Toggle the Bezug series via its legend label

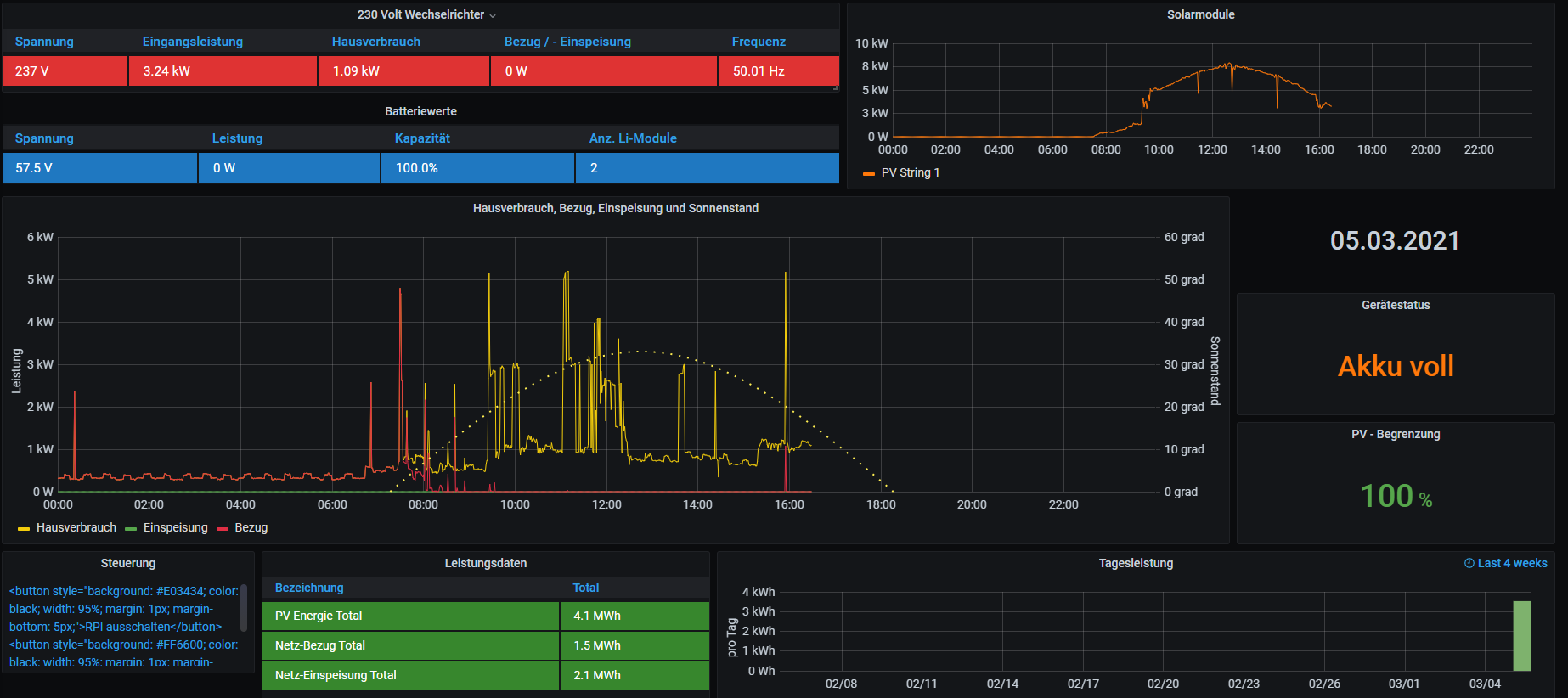251,527
